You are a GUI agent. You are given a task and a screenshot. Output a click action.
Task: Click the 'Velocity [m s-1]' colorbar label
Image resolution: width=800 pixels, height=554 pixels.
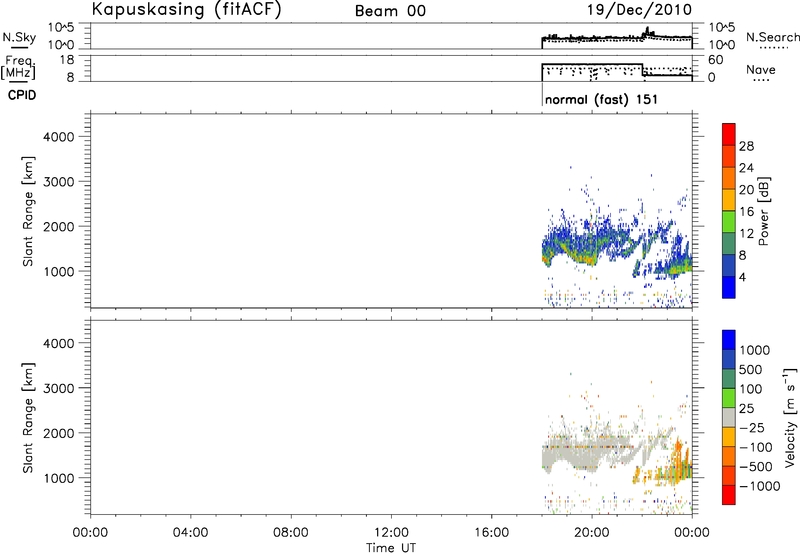[790, 417]
